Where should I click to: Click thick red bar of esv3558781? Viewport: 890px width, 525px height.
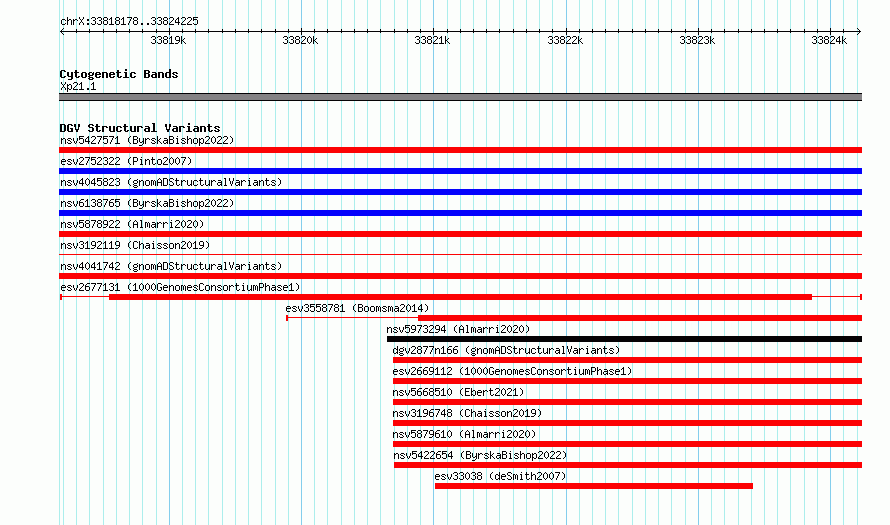coord(640,318)
